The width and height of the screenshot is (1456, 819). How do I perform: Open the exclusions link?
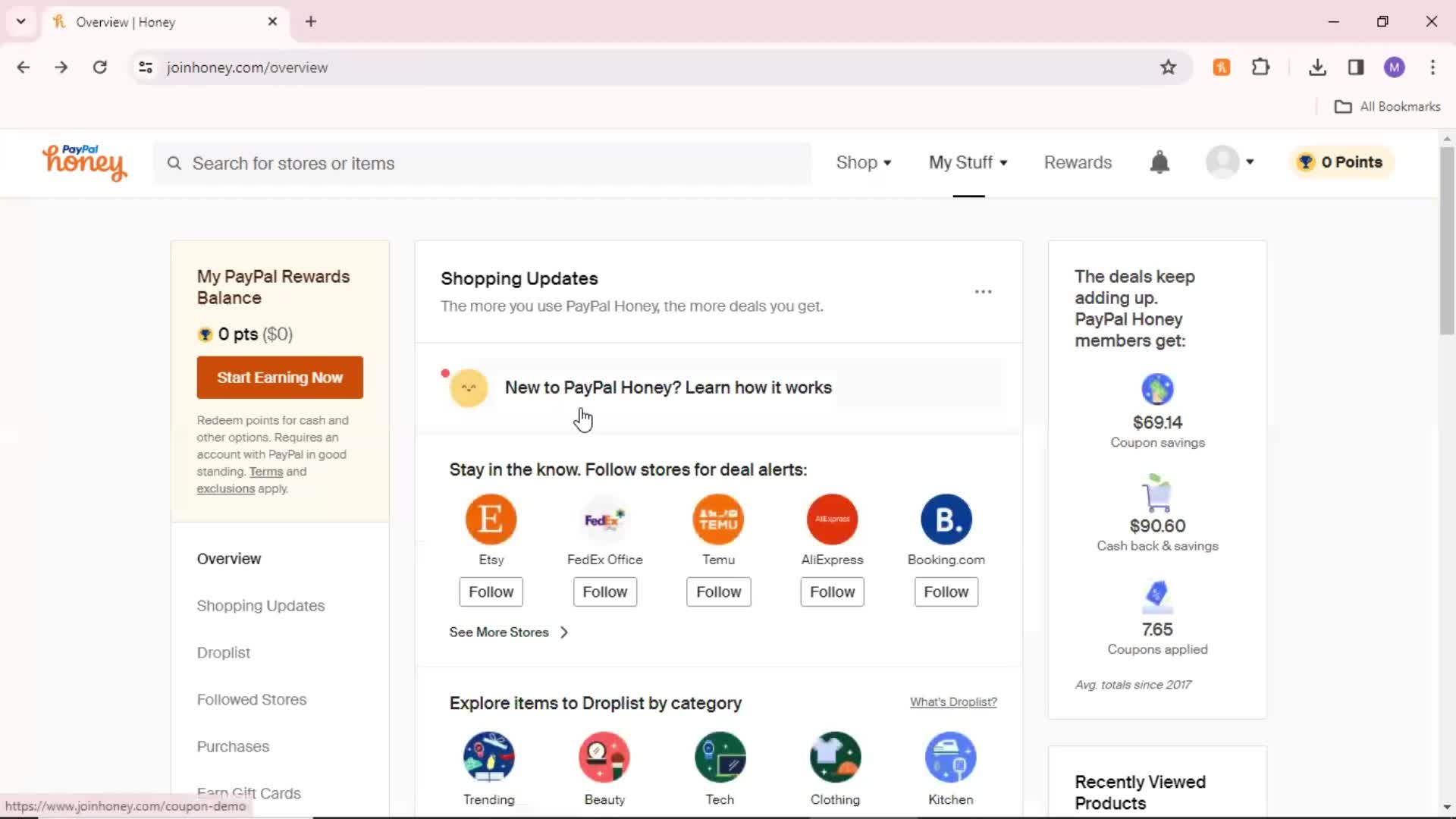coord(226,489)
